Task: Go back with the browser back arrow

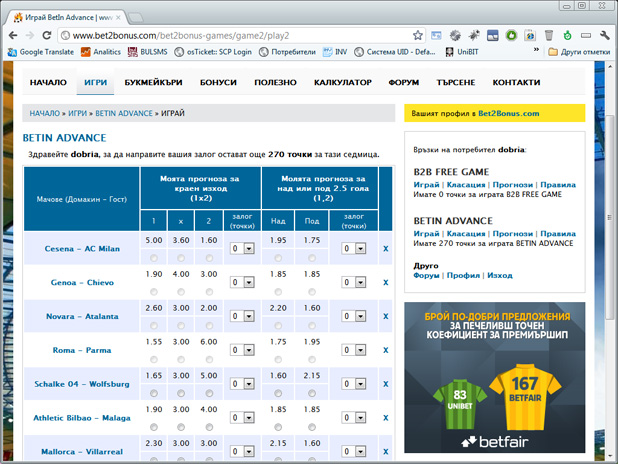Action: point(13,35)
